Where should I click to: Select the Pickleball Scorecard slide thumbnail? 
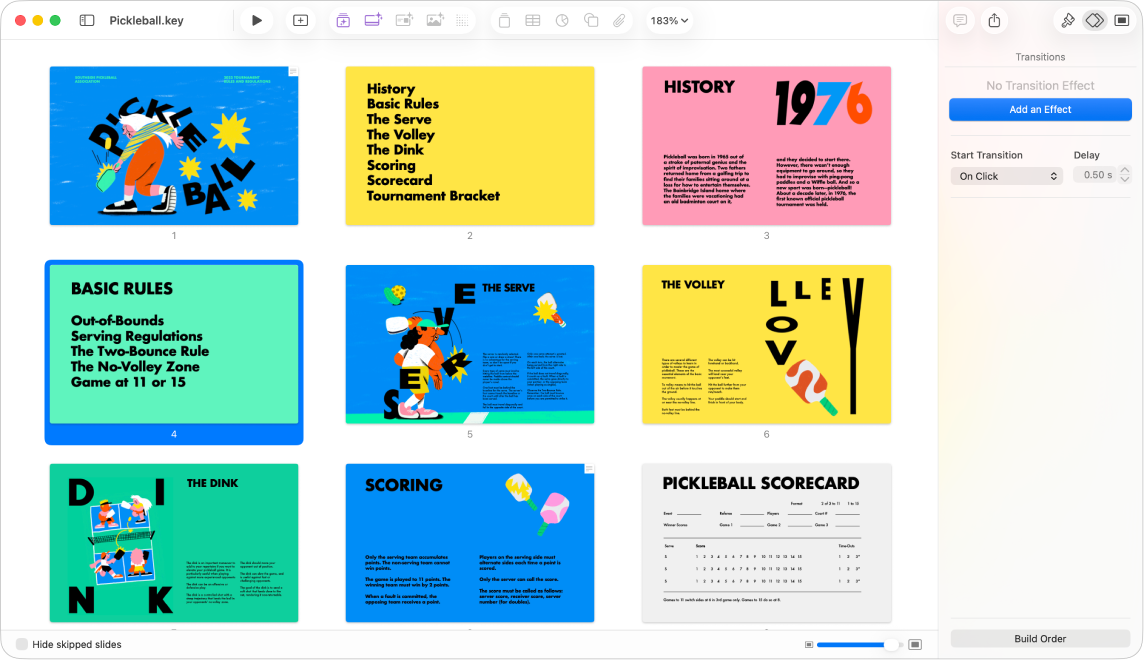coord(766,541)
